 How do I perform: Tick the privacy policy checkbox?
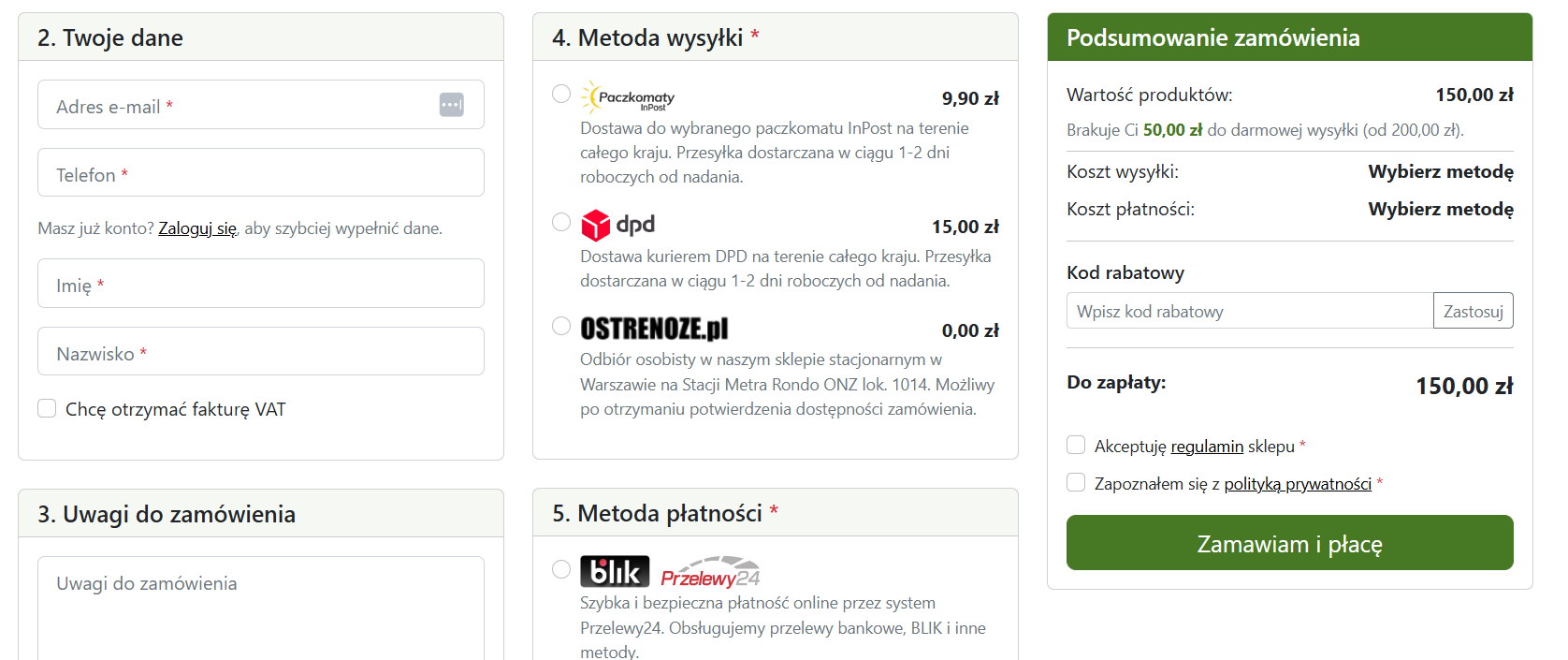coord(1076,482)
